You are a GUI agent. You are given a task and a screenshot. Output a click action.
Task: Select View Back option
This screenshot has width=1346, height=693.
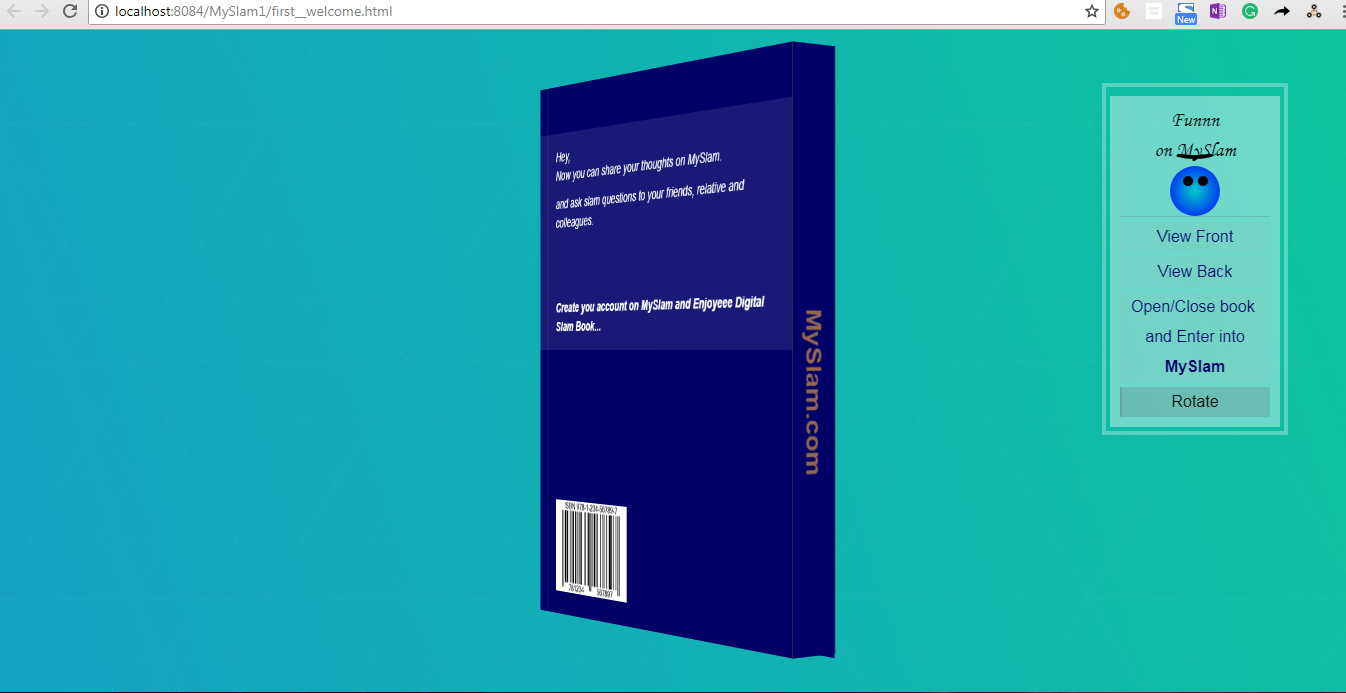[x=1195, y=272]
